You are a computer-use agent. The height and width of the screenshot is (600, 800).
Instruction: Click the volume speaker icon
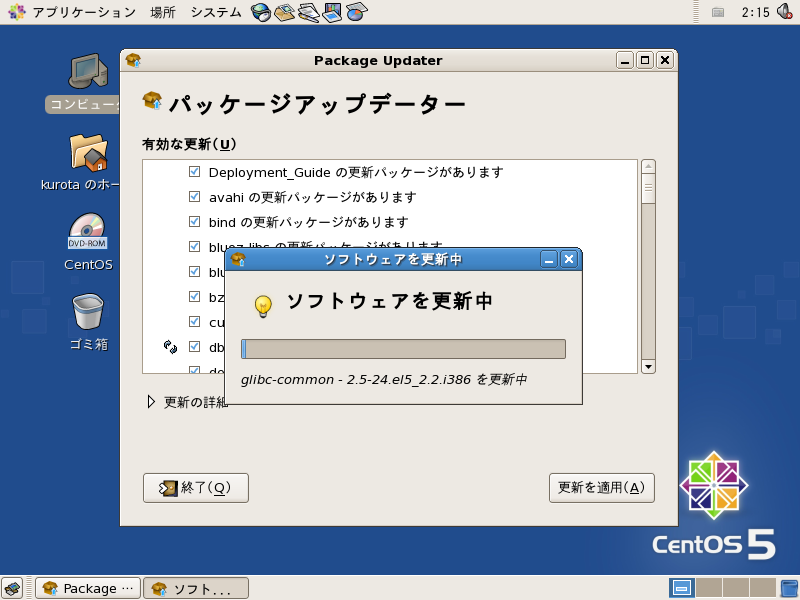pos(785,11)
